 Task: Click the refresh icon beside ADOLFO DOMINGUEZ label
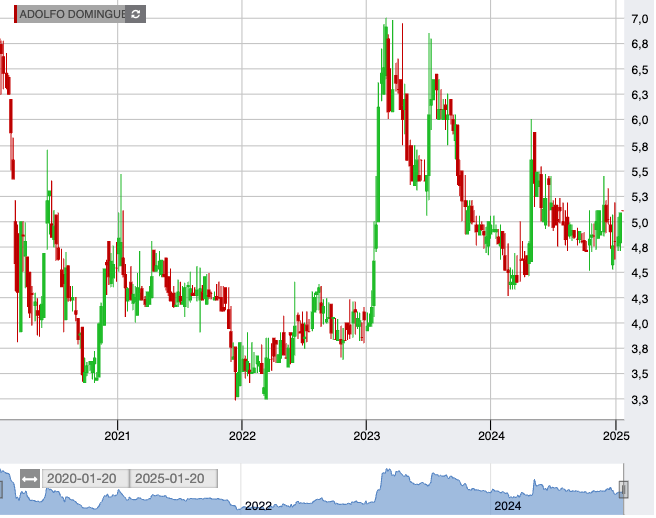pyautogui.click(x=136, y=14)
